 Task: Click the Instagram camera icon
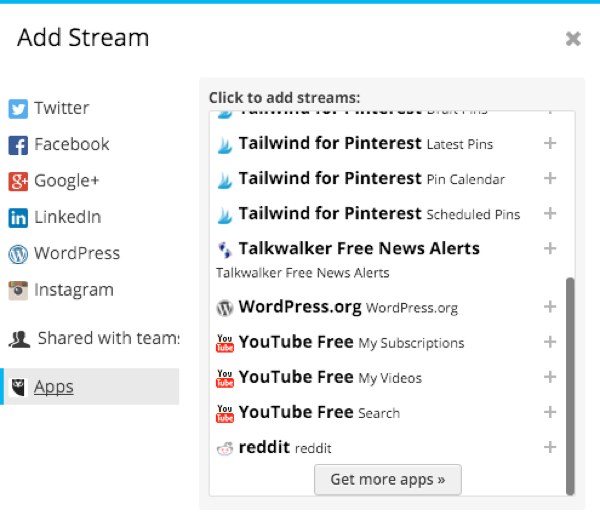pyautogui.click(x=18, y=290)
